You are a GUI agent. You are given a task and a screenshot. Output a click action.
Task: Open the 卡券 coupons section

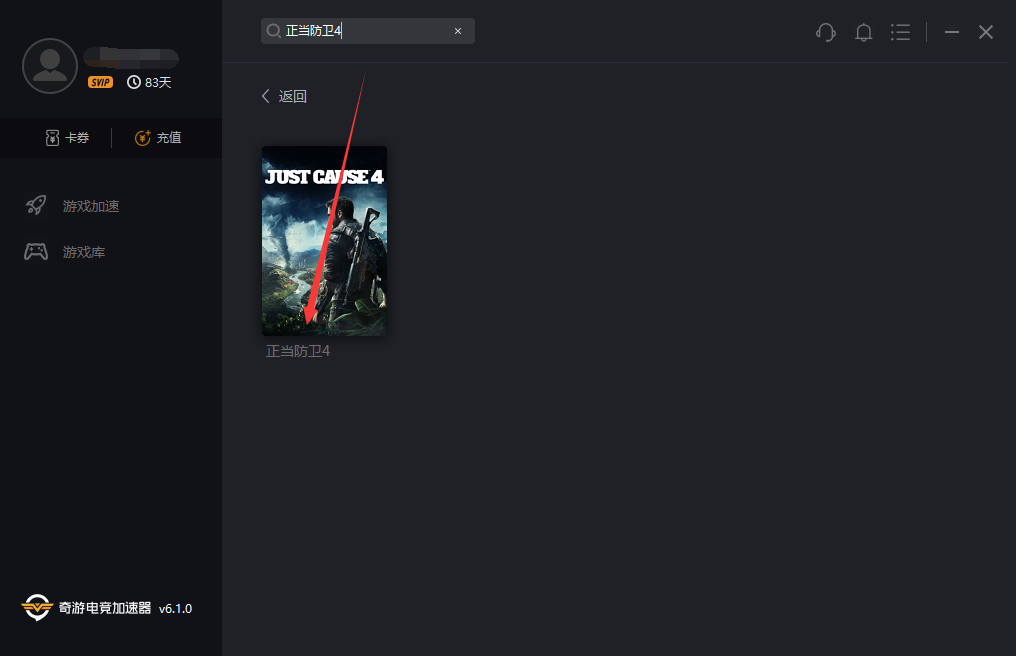pos(67,137)
